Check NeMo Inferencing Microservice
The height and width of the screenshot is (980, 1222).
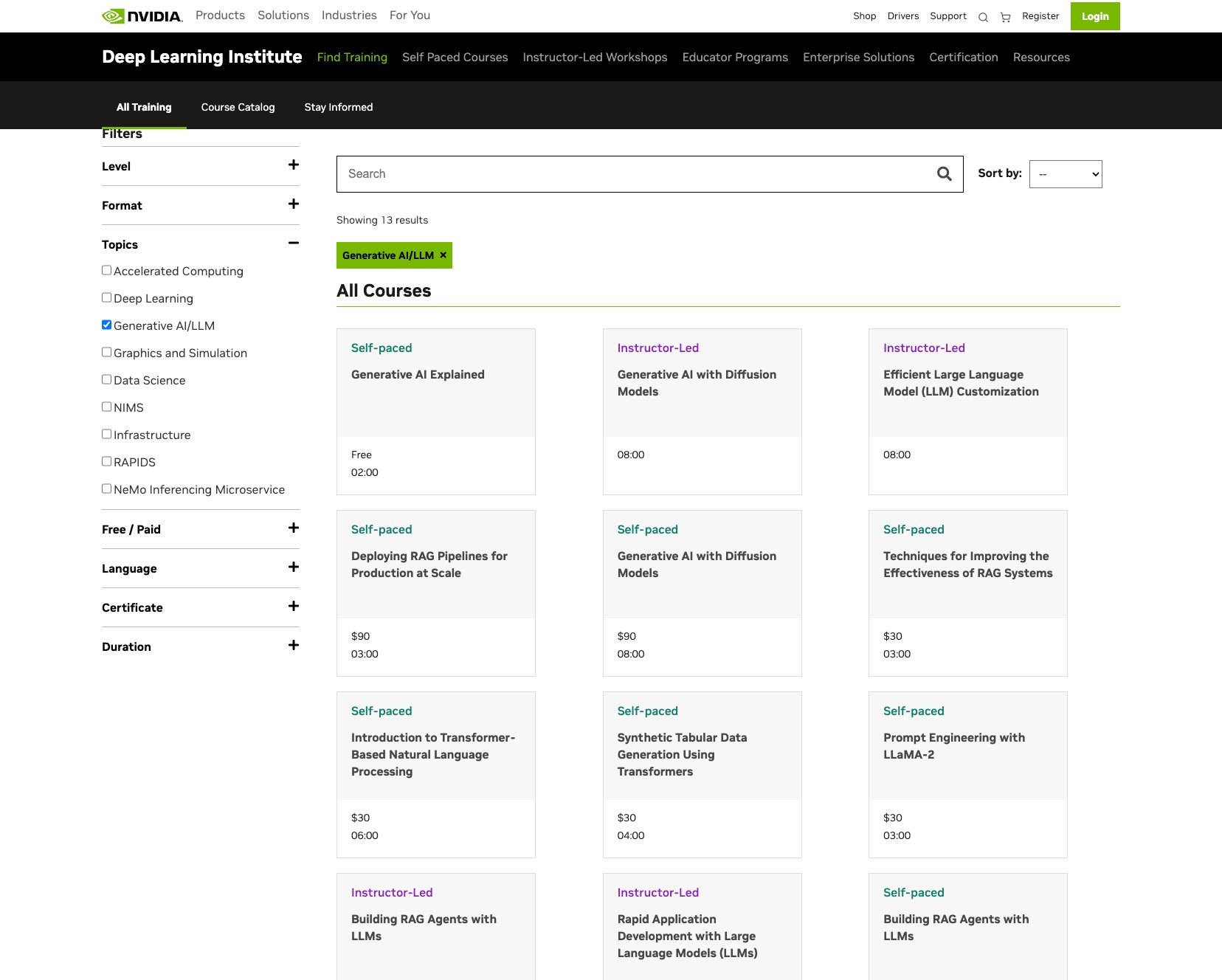(107, 489)
